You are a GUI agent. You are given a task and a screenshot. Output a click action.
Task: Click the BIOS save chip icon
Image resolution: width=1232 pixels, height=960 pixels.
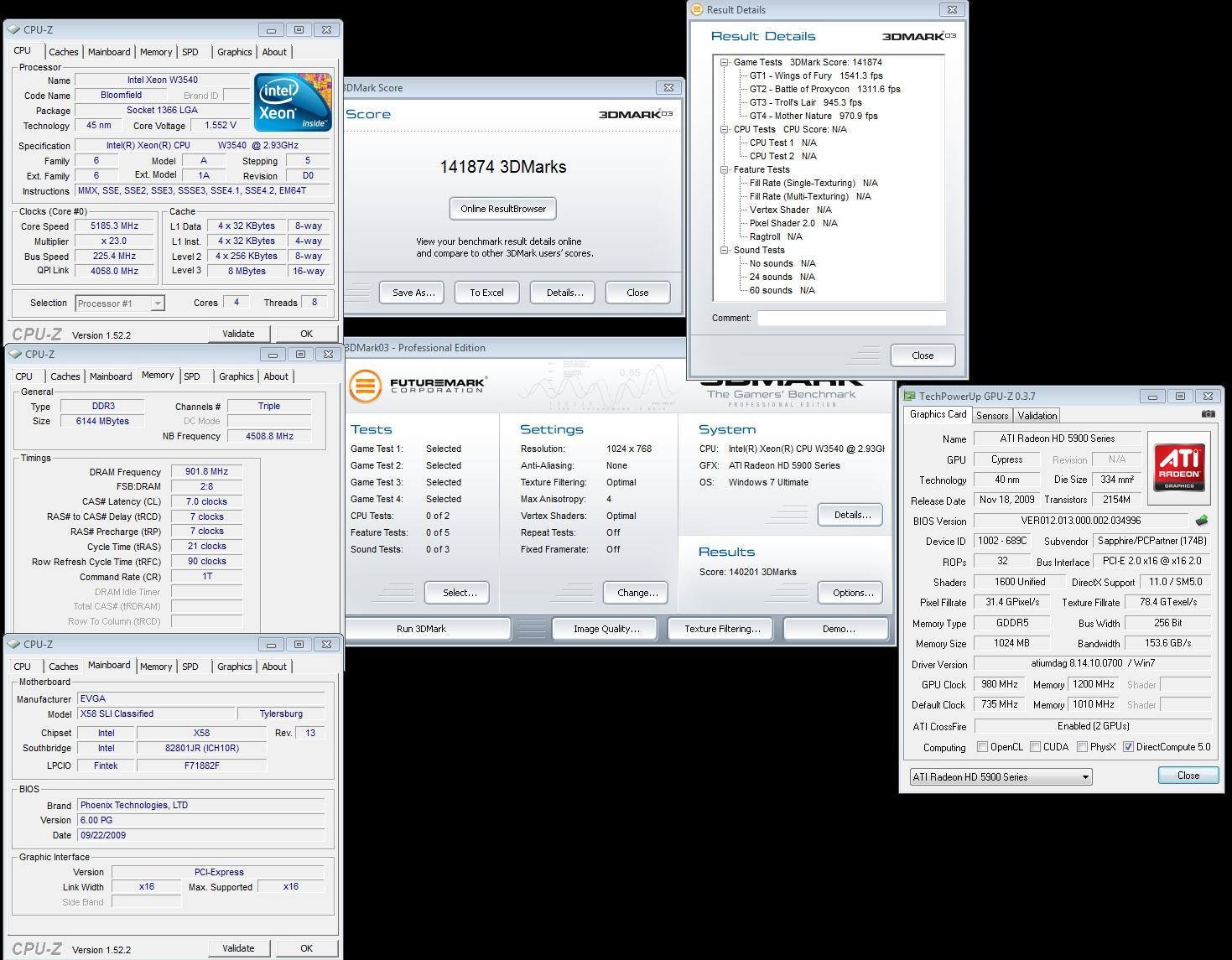(x=1202, y=521)
